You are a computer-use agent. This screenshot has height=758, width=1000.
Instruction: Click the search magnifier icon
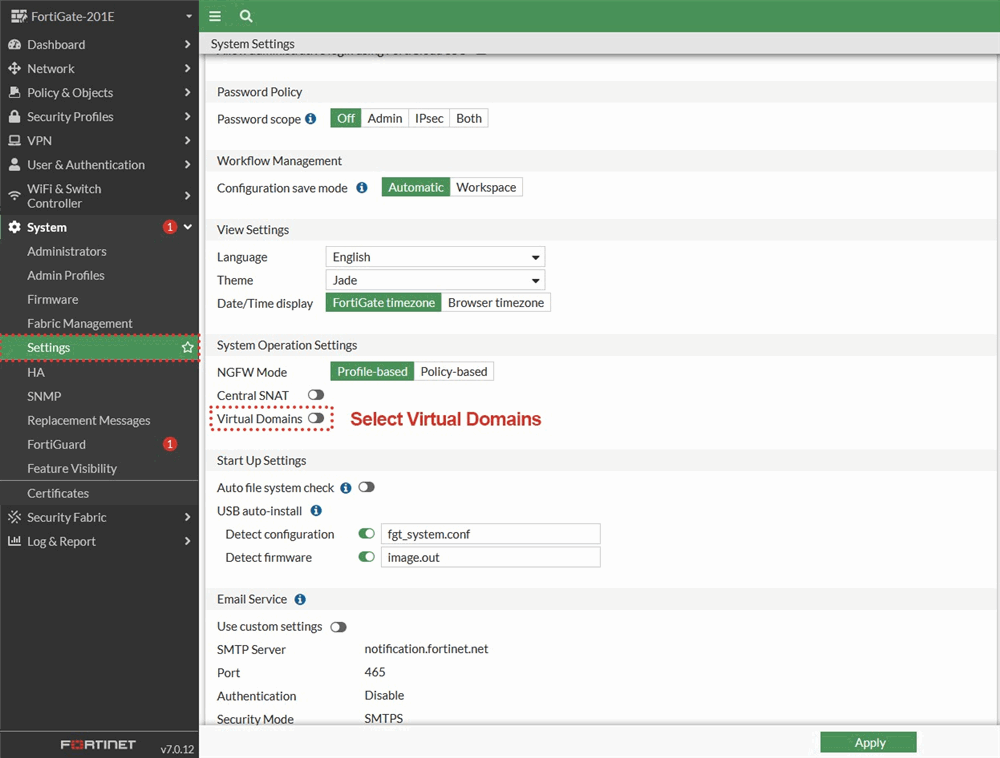tap(246, 16)
